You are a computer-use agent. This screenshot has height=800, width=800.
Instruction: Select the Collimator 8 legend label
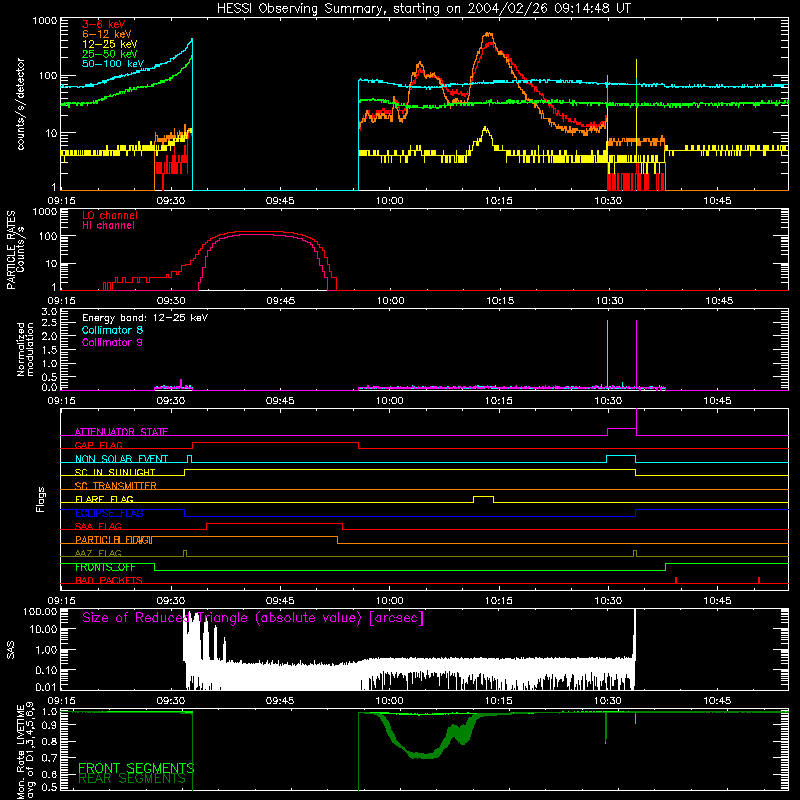point(112,330)
